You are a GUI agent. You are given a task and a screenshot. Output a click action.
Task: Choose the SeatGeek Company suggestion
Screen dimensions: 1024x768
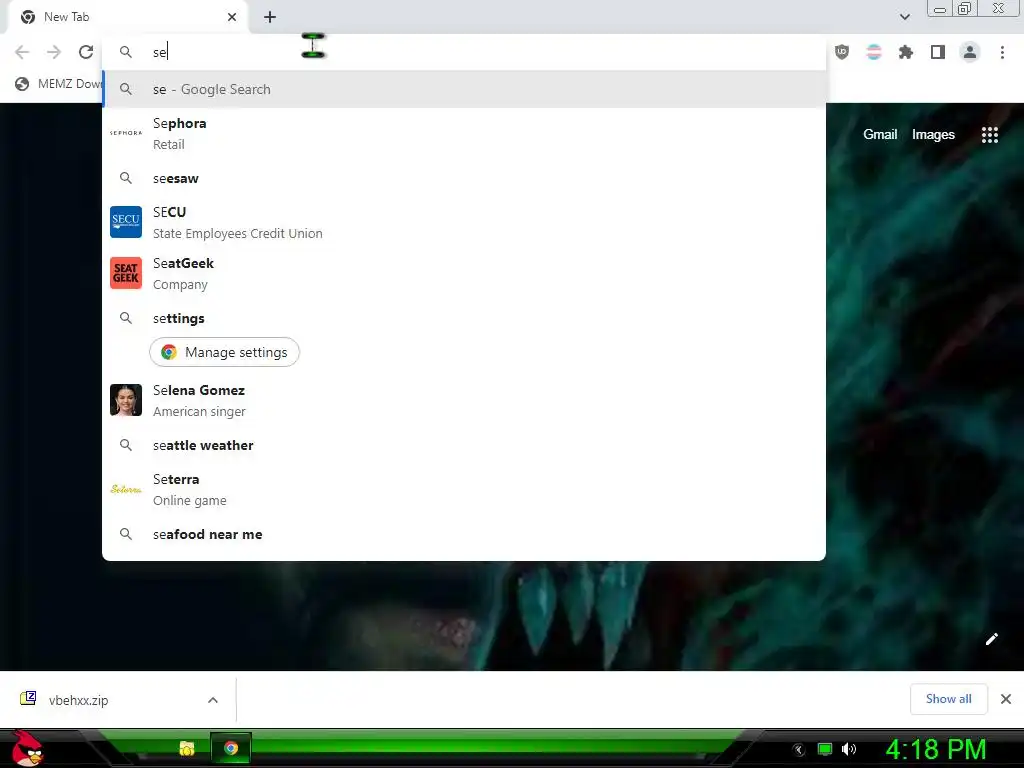(464, 273)
